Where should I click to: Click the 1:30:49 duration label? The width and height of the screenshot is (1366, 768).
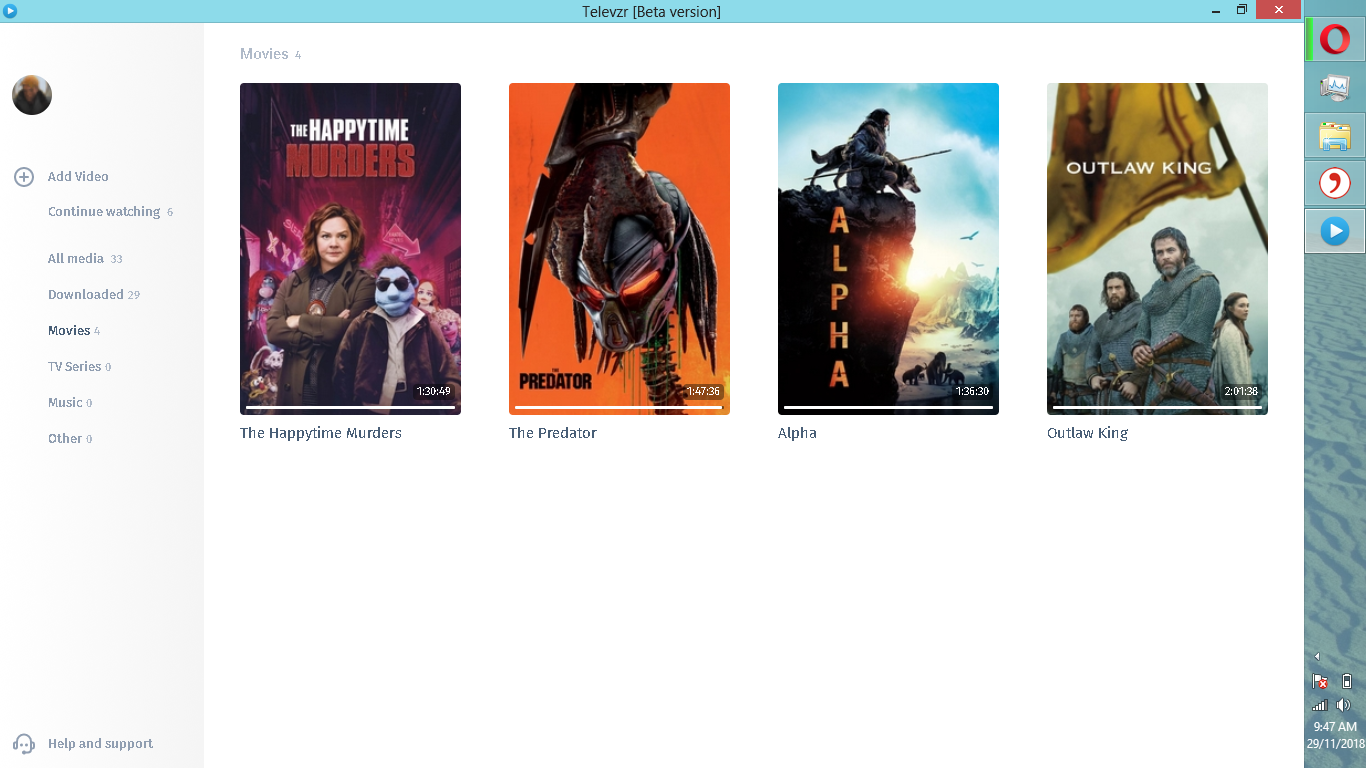pos(434,392)
